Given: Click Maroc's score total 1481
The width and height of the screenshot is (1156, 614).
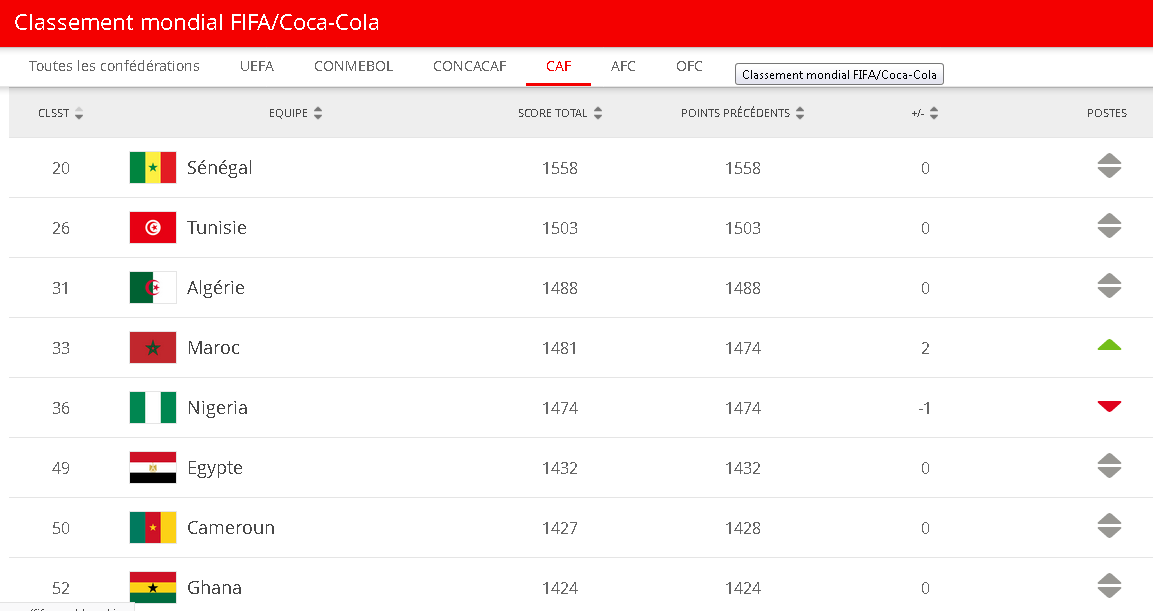Looking at the screenshot, I should point(560,348).
